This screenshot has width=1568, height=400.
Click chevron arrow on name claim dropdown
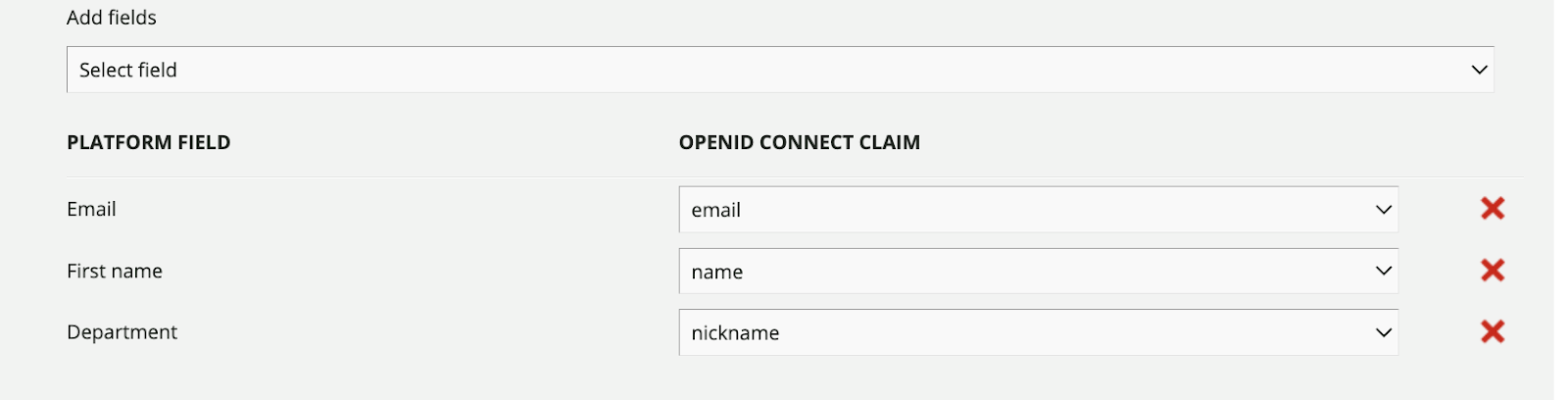(1383, 271)
